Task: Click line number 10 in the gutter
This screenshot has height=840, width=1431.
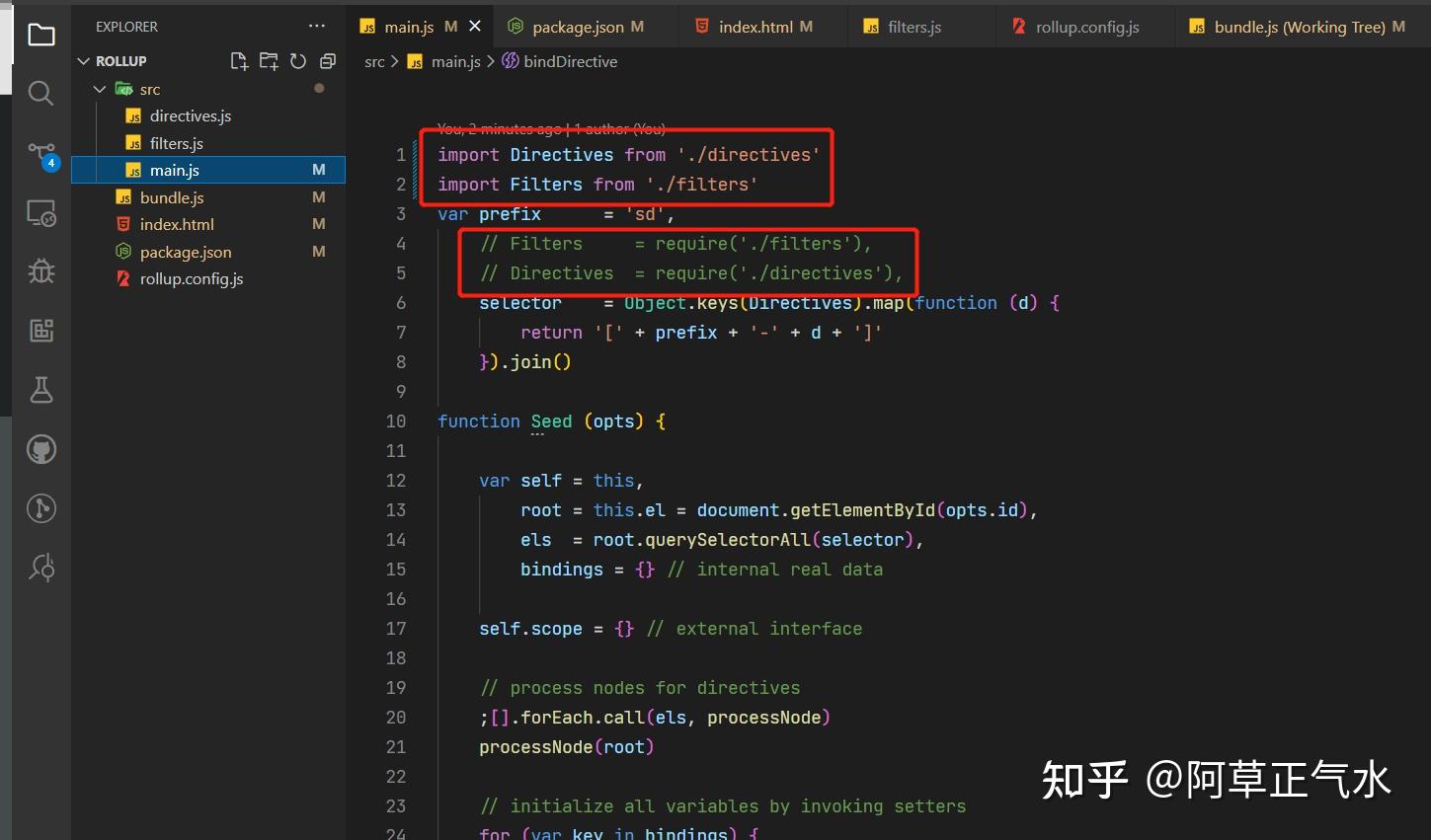Action: pos(396,421)
